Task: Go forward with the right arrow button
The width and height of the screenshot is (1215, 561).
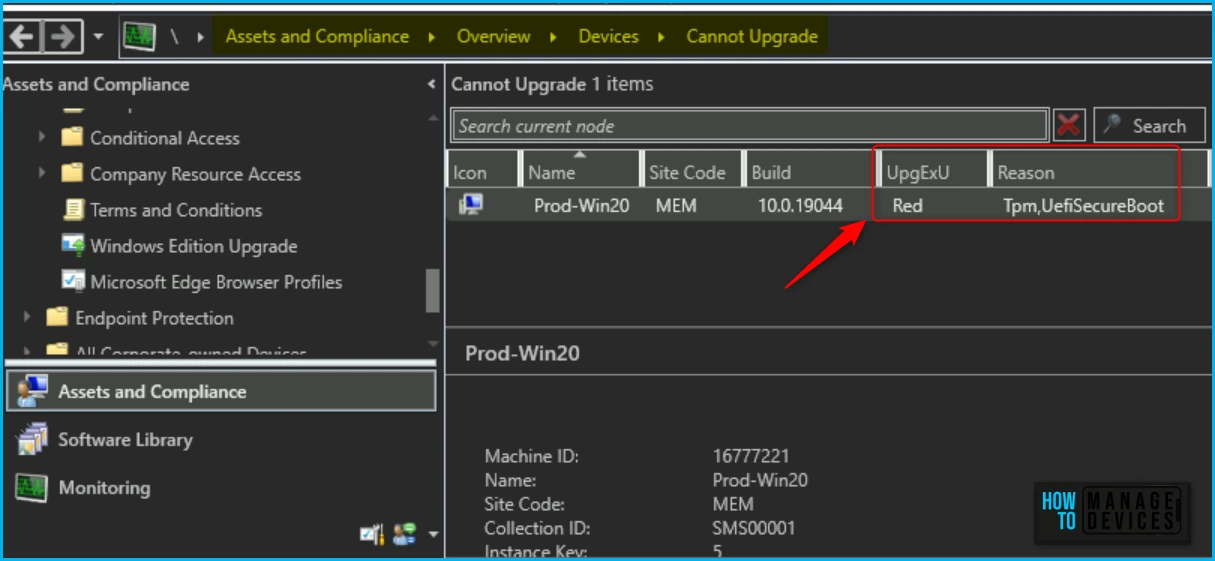Action: click(62, 37)
